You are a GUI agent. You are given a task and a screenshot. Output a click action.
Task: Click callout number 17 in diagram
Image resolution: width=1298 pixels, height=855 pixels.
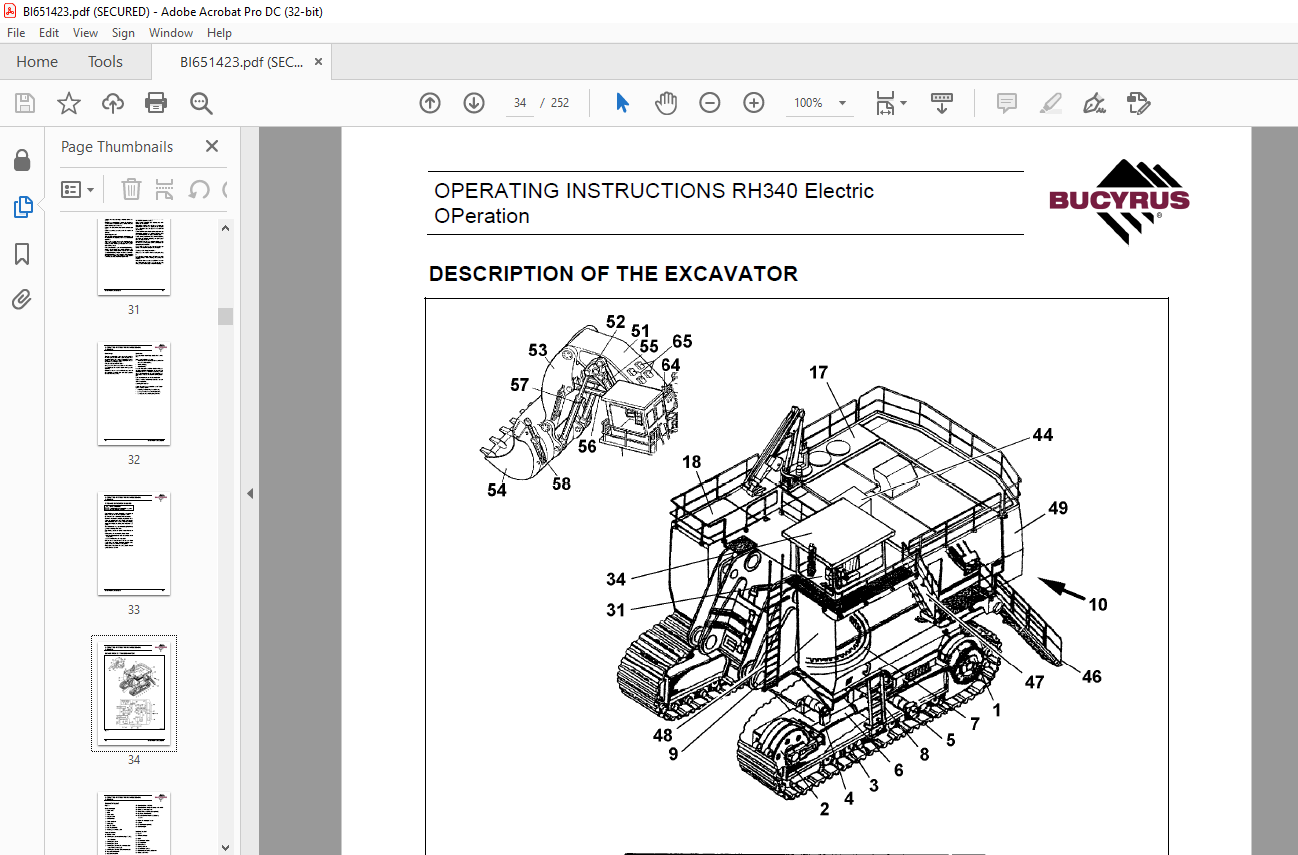click(819, 373)
